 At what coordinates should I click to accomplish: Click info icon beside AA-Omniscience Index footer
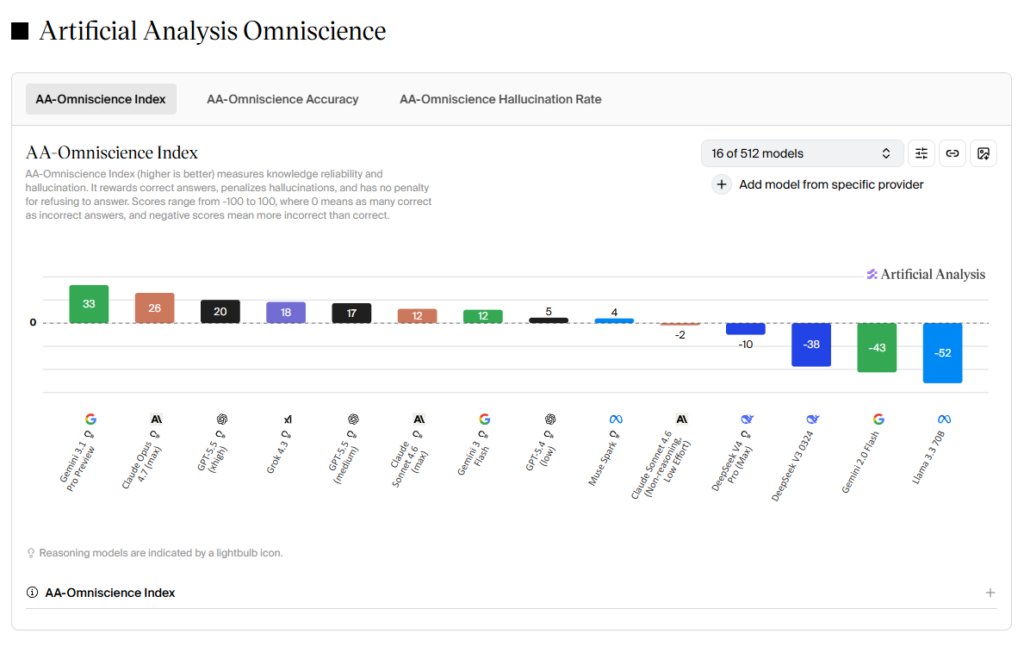(x=32, y=592)
